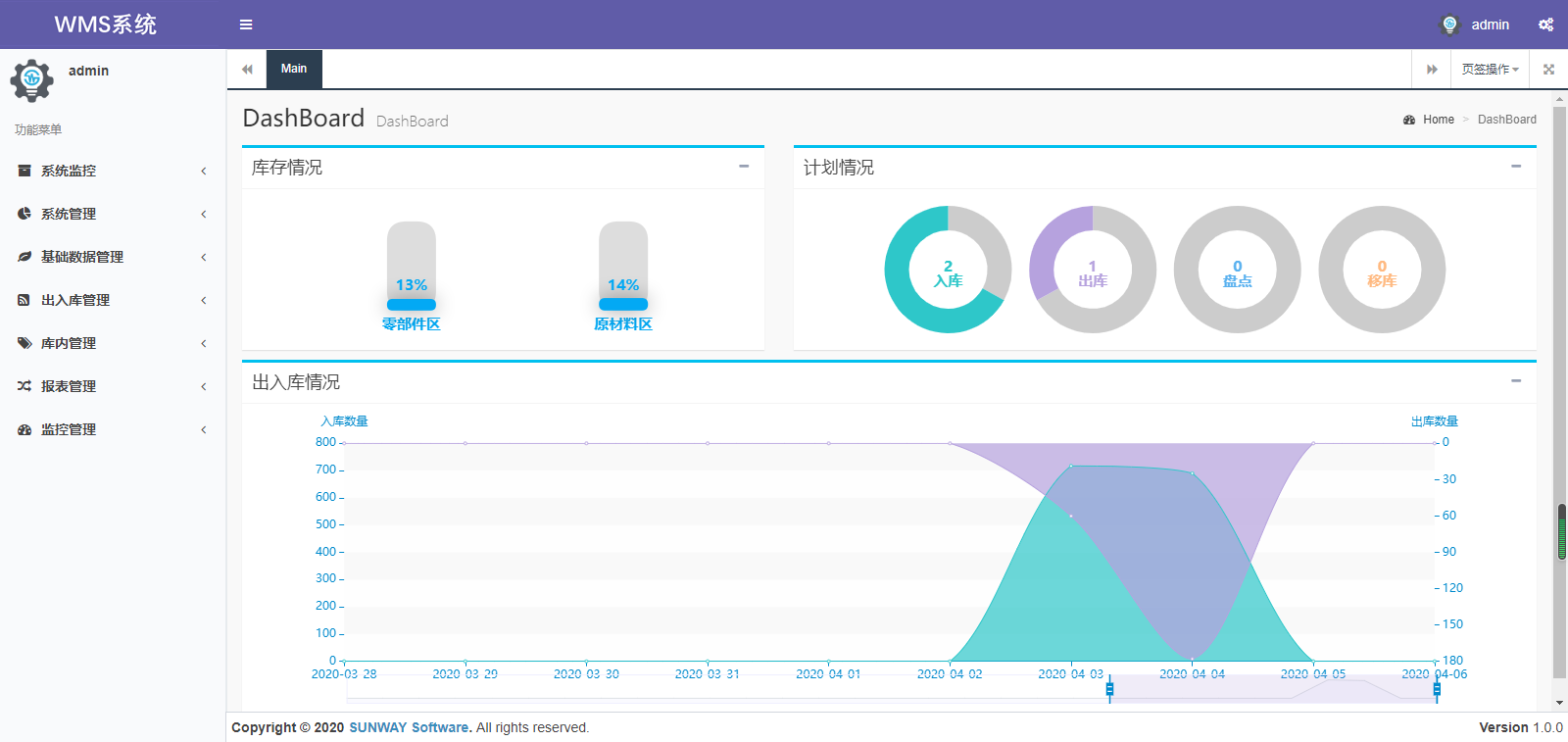Viewport: 1568px width, 742px height.
Task: Open the 页签操作 dropdown
Action: 1490,70
